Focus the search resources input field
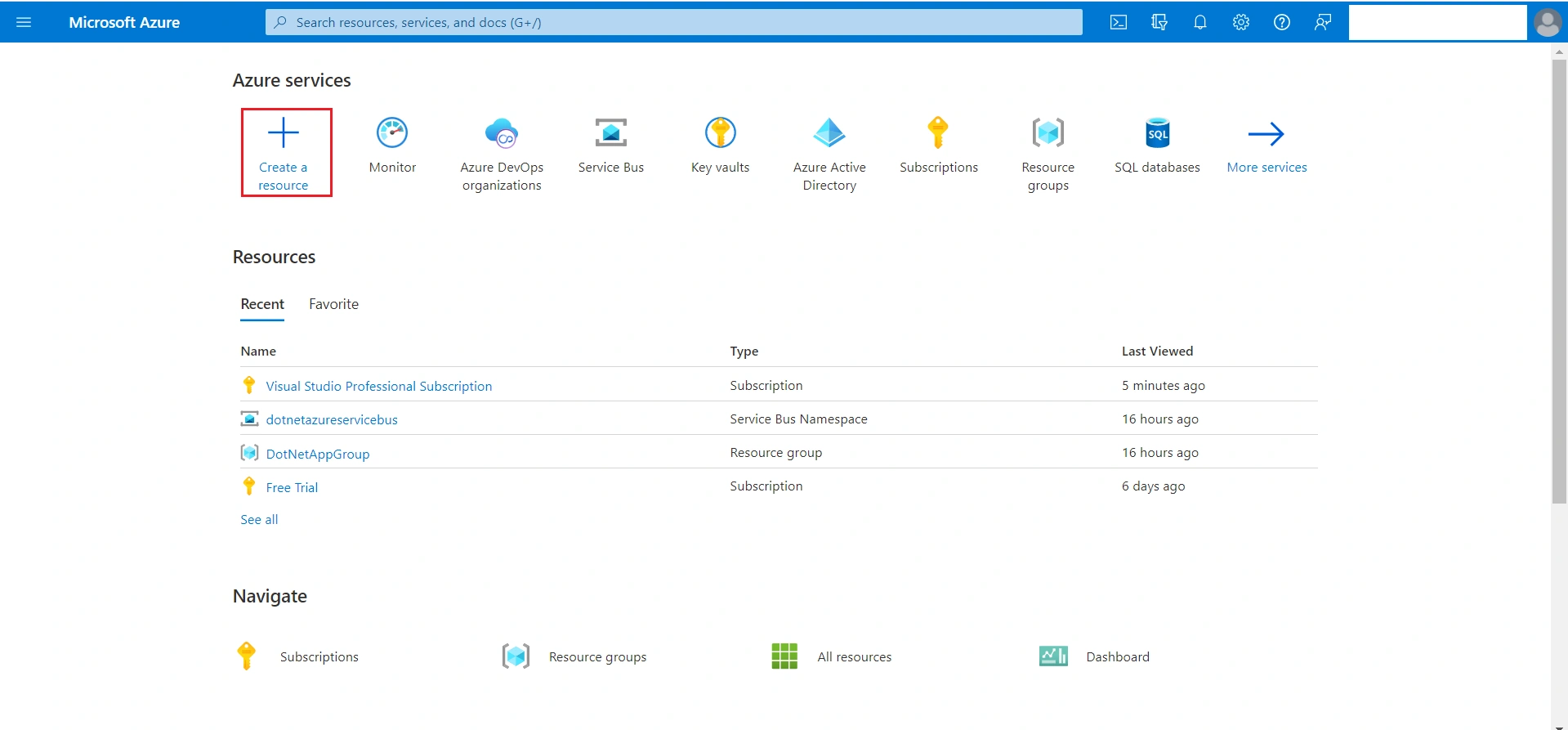 click(x=674, y=22)
